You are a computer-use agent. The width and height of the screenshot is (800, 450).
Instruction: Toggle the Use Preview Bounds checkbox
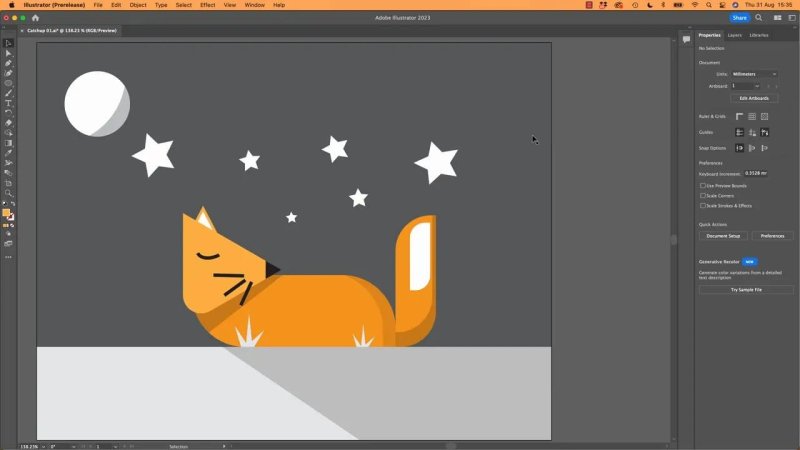point(703,186)
